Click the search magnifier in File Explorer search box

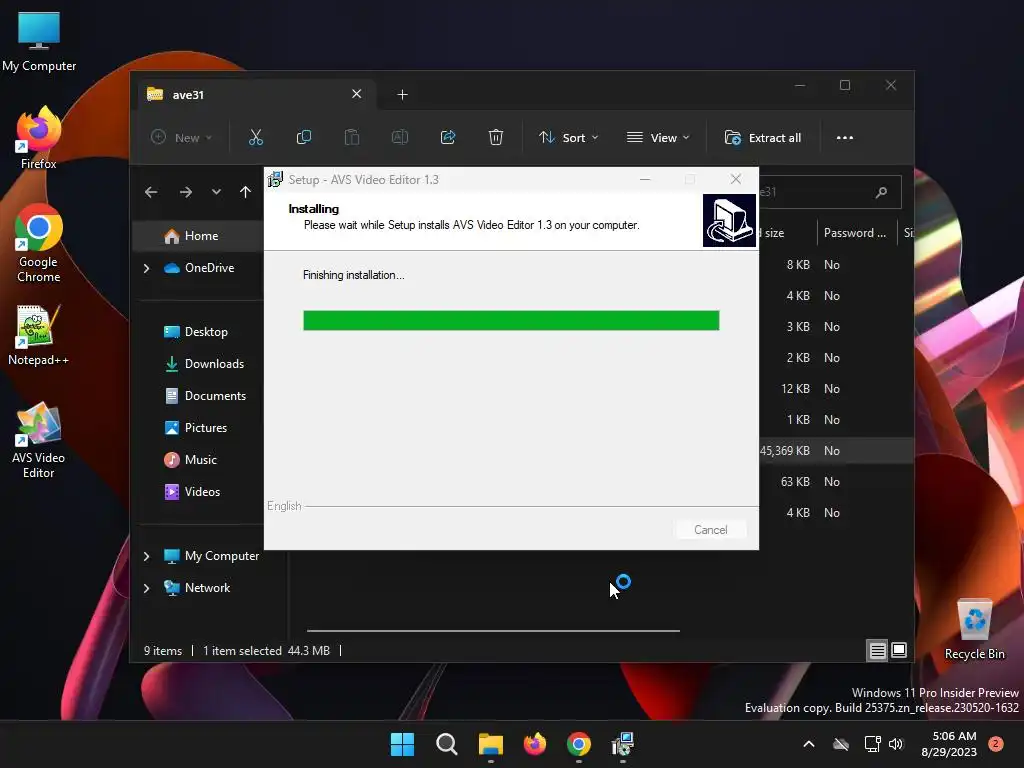coord(881,192)
